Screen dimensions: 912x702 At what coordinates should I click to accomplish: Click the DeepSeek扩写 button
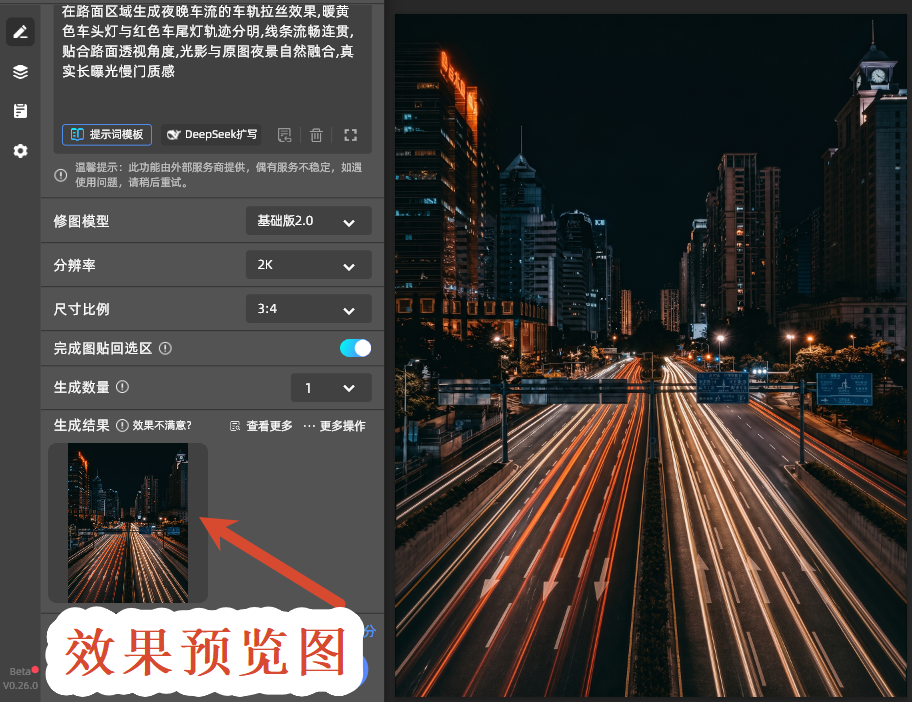click(x=212, y=134)
